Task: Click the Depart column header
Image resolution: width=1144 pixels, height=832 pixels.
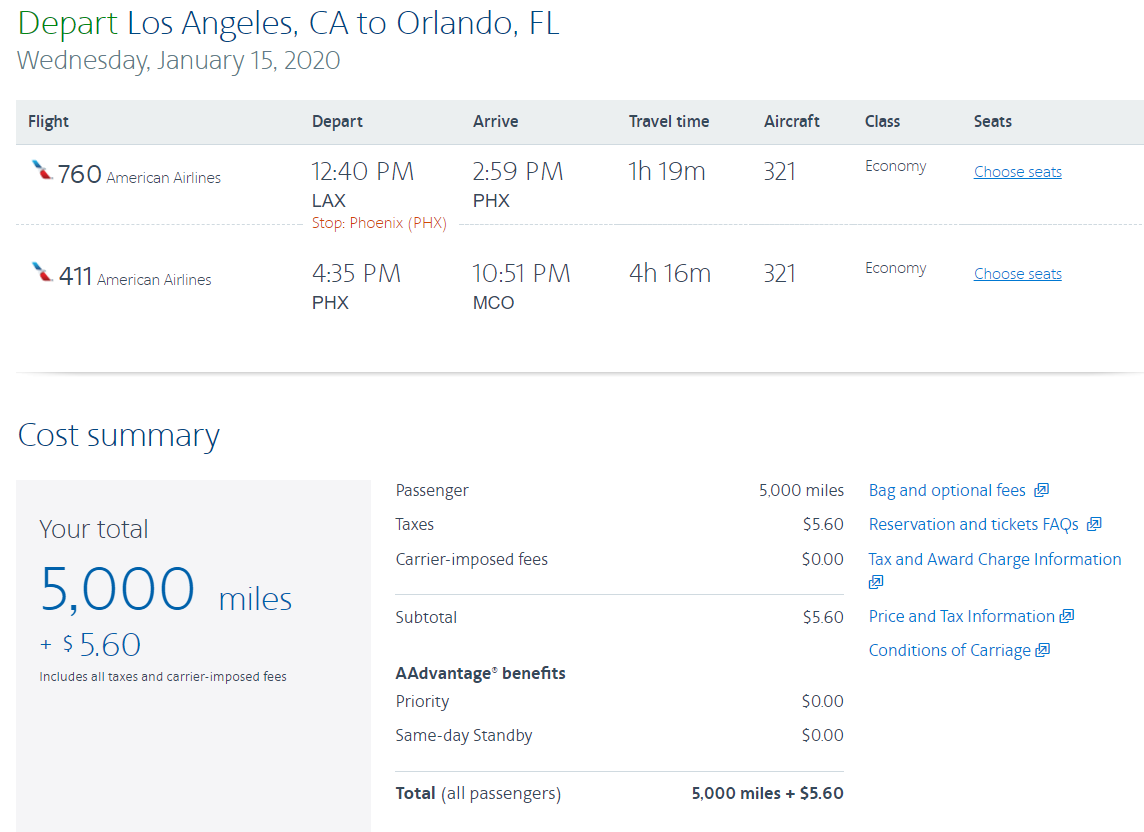Action: (337, 121)
